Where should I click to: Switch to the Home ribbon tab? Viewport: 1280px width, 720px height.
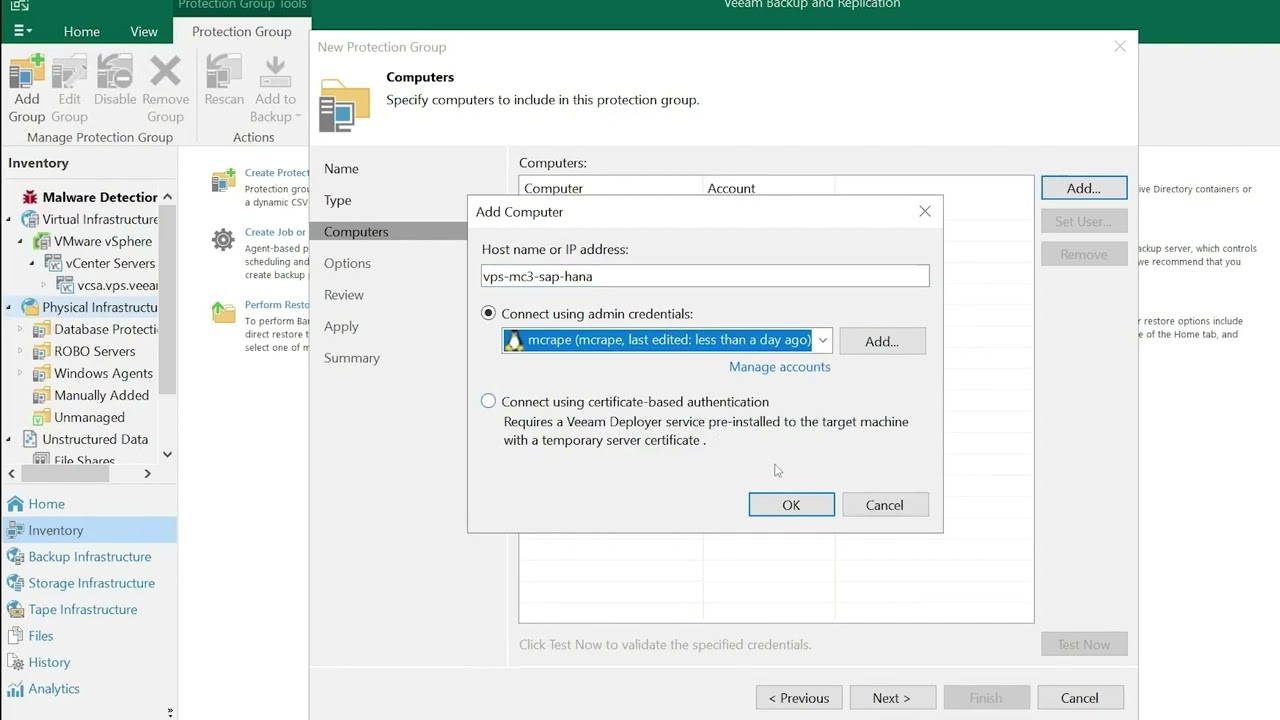click(x=81, y=31)
